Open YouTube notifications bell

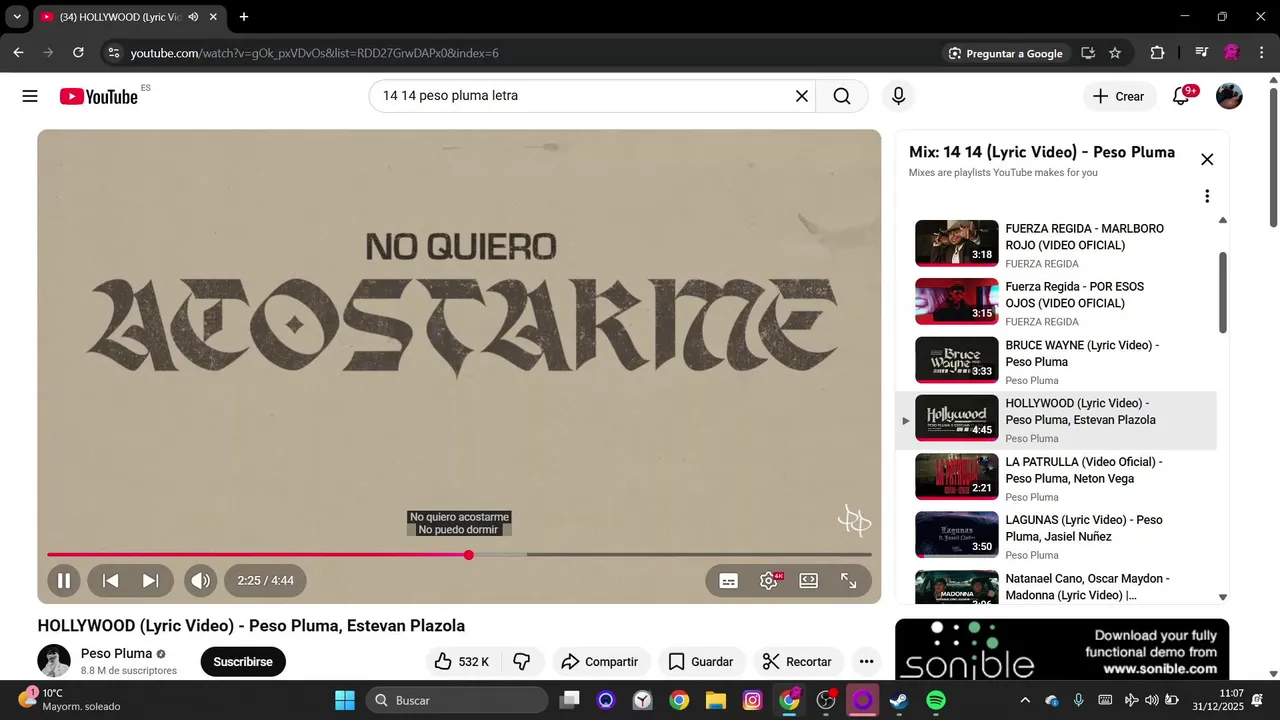pyautogui.click(x=1181, y=96)
